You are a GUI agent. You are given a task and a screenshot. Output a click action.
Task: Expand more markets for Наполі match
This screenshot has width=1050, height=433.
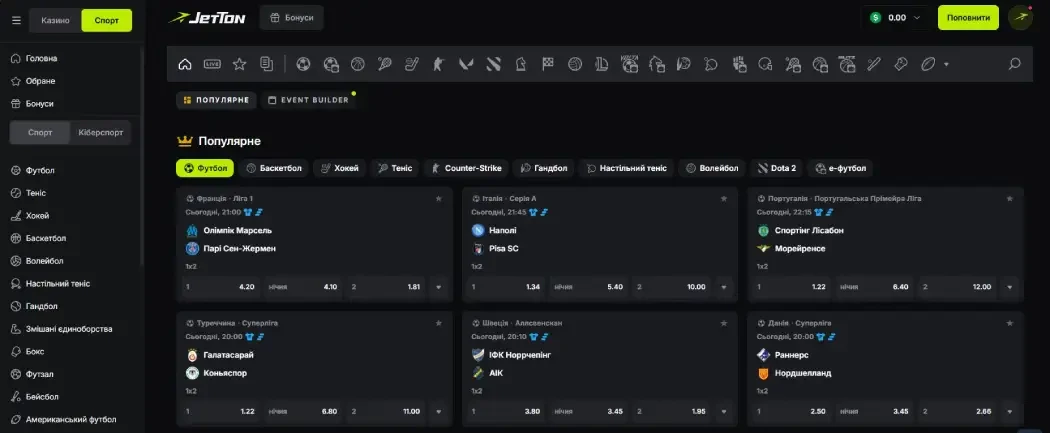tap(724, 288)
